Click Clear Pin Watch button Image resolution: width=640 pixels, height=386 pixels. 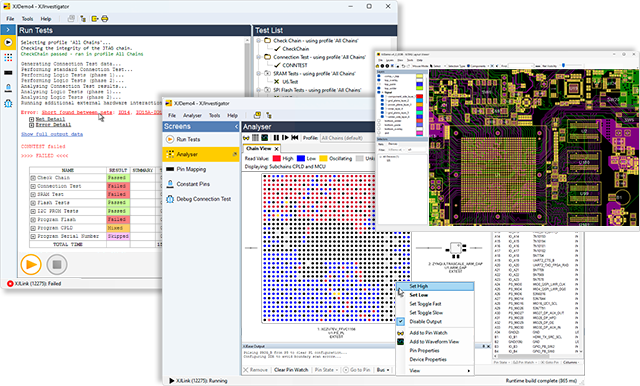(x=291, y=370)
